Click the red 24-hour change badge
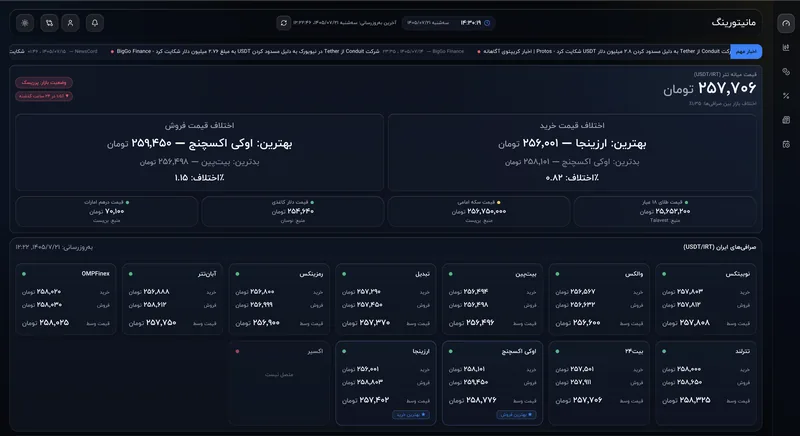The height and width of the screenshot is (436, 800). [44, 96]
